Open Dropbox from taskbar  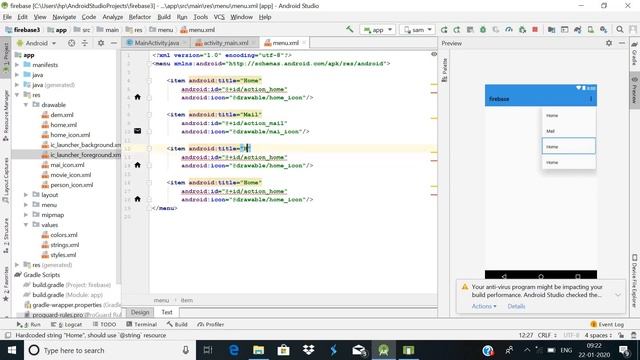coord(309,350)
